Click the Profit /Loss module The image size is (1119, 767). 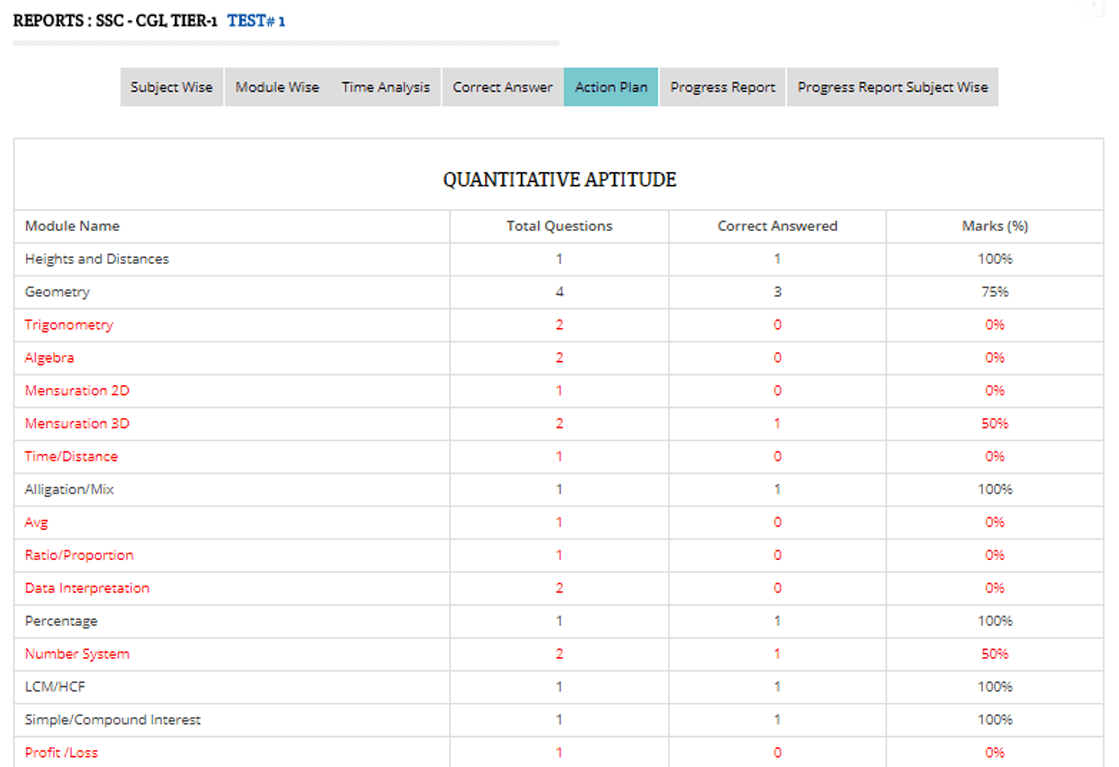[x=61, y=753]
